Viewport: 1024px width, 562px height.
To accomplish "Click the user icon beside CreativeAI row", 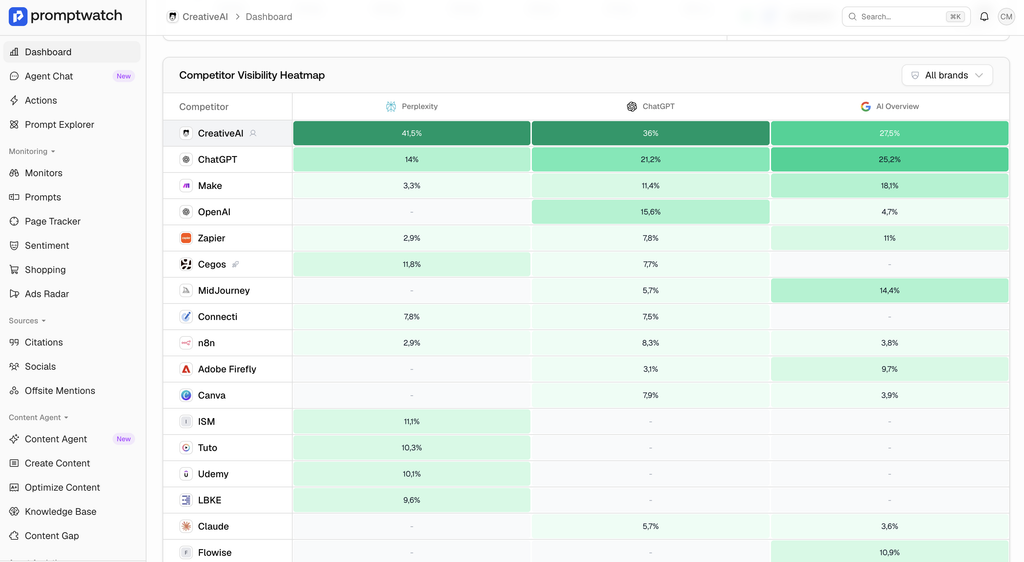I will tap(253, 133).
